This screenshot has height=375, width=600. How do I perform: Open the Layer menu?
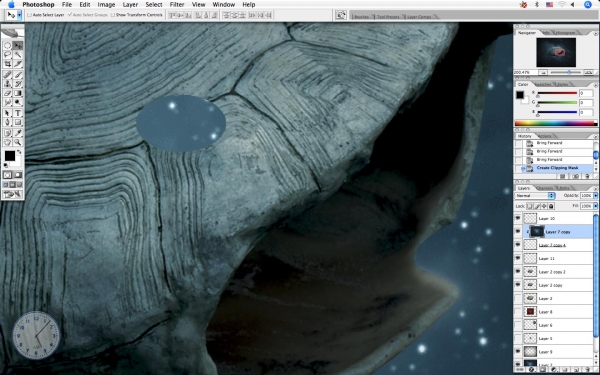pos(130,5)
